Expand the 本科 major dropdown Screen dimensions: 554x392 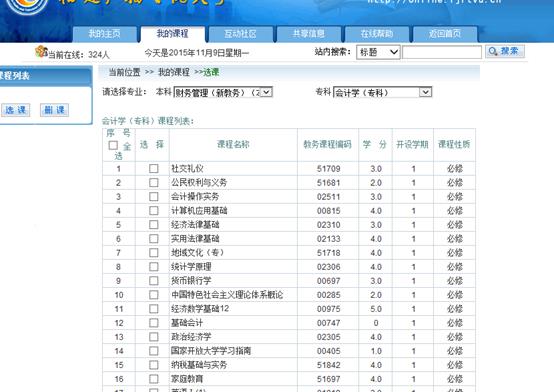coord(223,93)
